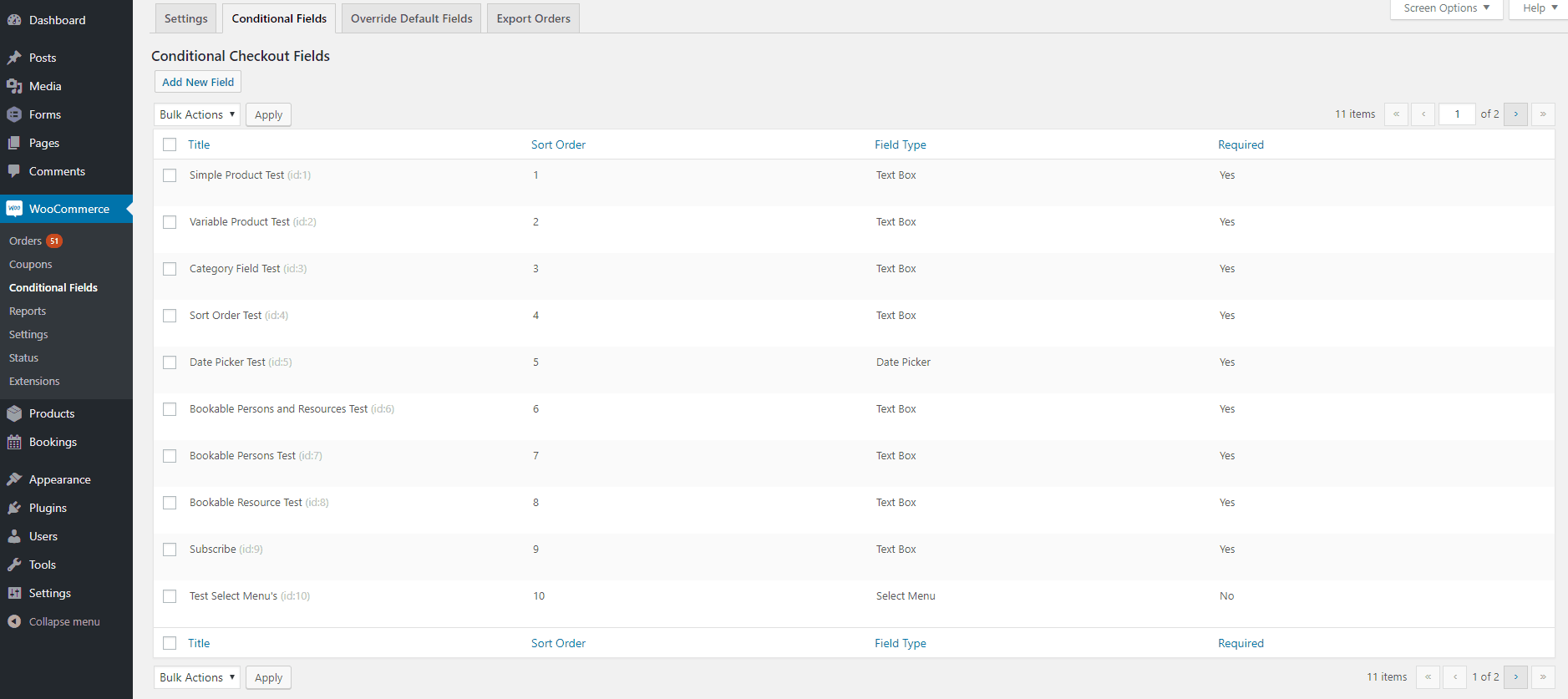Click the Users person icon

coord(14,536)
